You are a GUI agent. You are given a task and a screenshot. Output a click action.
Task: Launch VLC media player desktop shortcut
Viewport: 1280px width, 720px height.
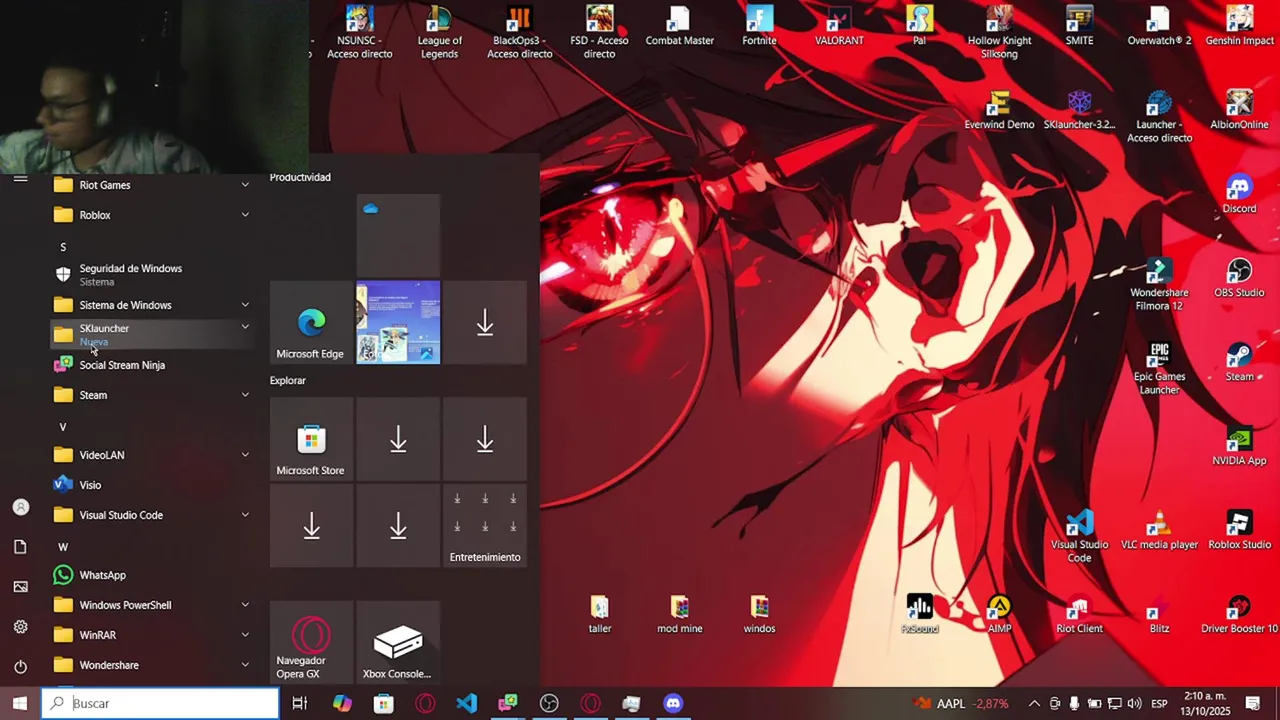[x=1159, y=530]
